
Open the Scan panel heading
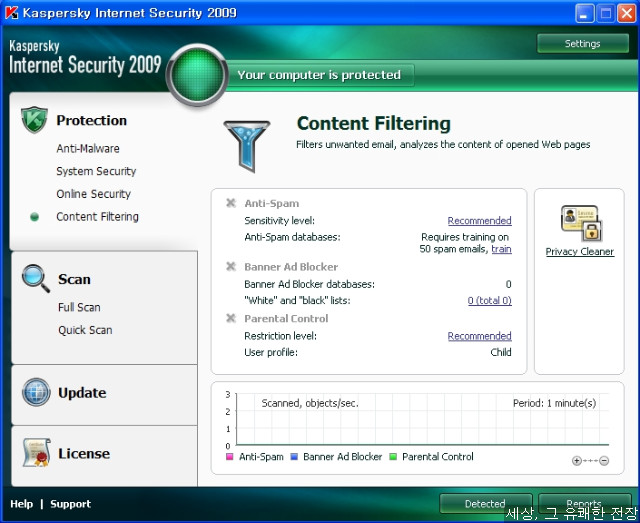pos(74,279)
